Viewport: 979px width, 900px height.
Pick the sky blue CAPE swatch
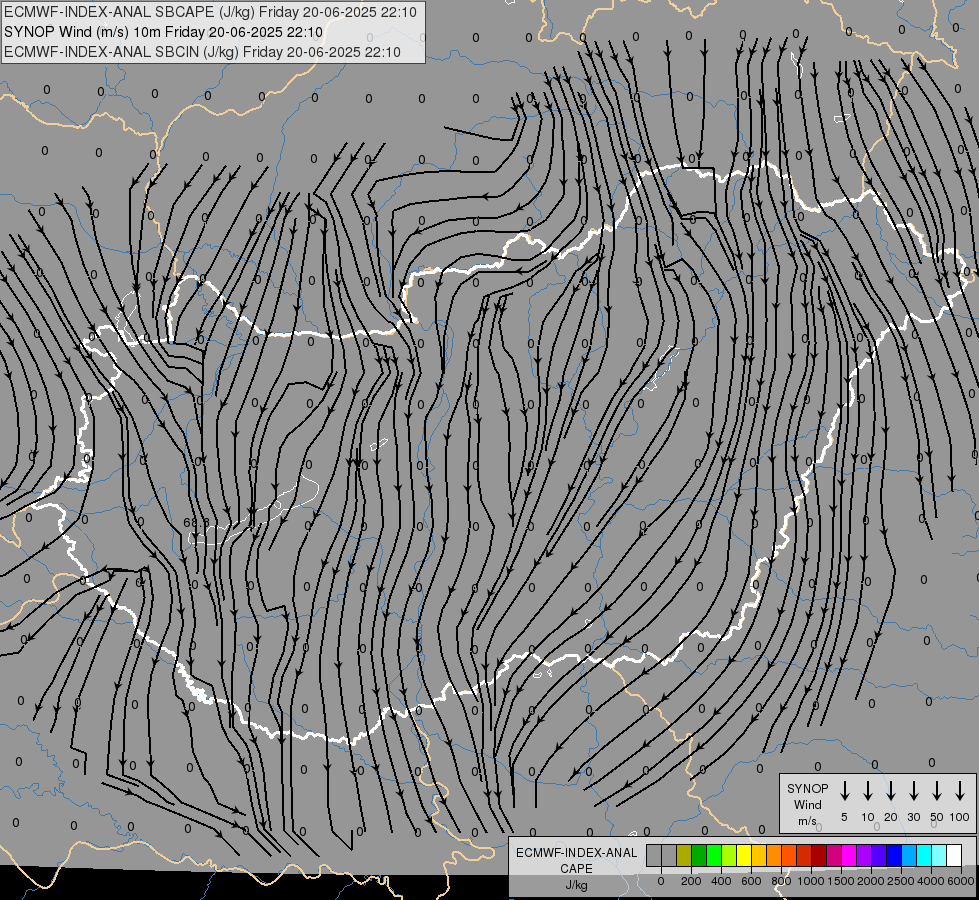tap(908, 855)
